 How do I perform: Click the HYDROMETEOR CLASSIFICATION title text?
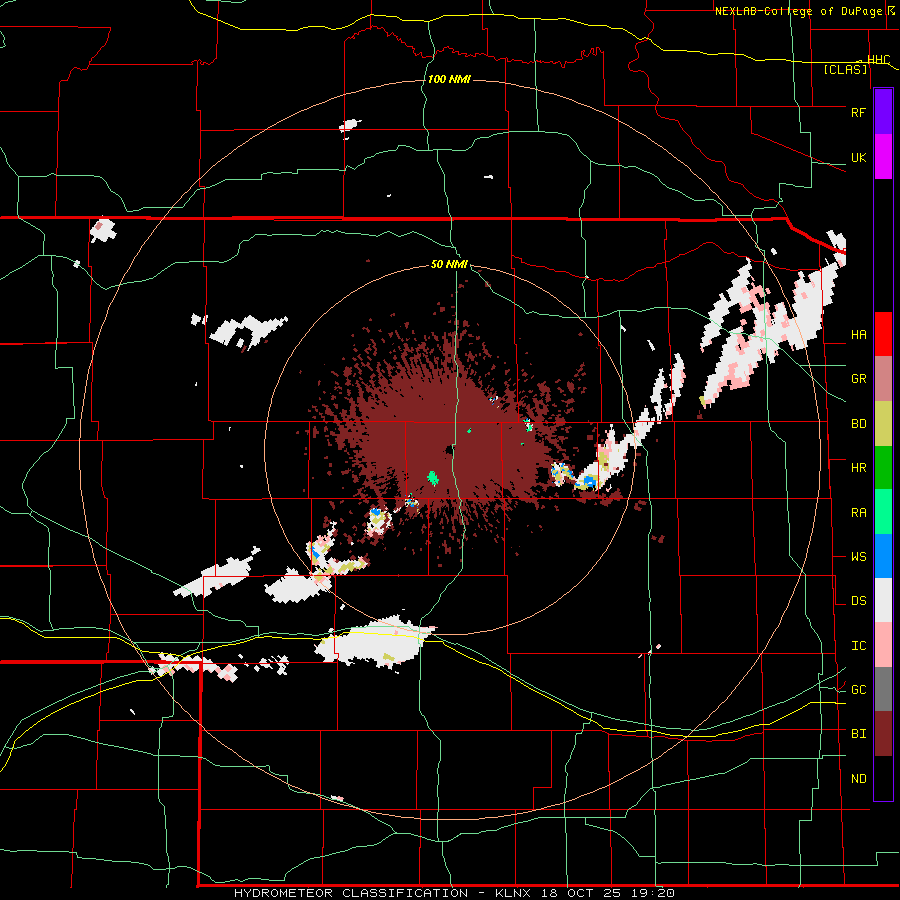click(351, 893)
